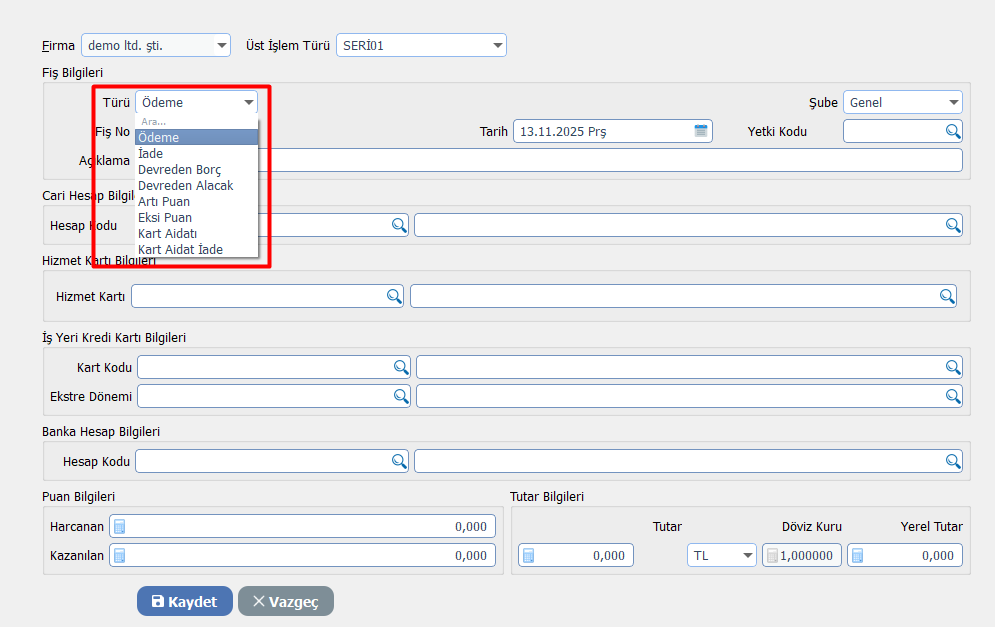Screen dimensions: 995x627
Task: Open the Şube dropdown set to Genel
Action: [952, 102]
